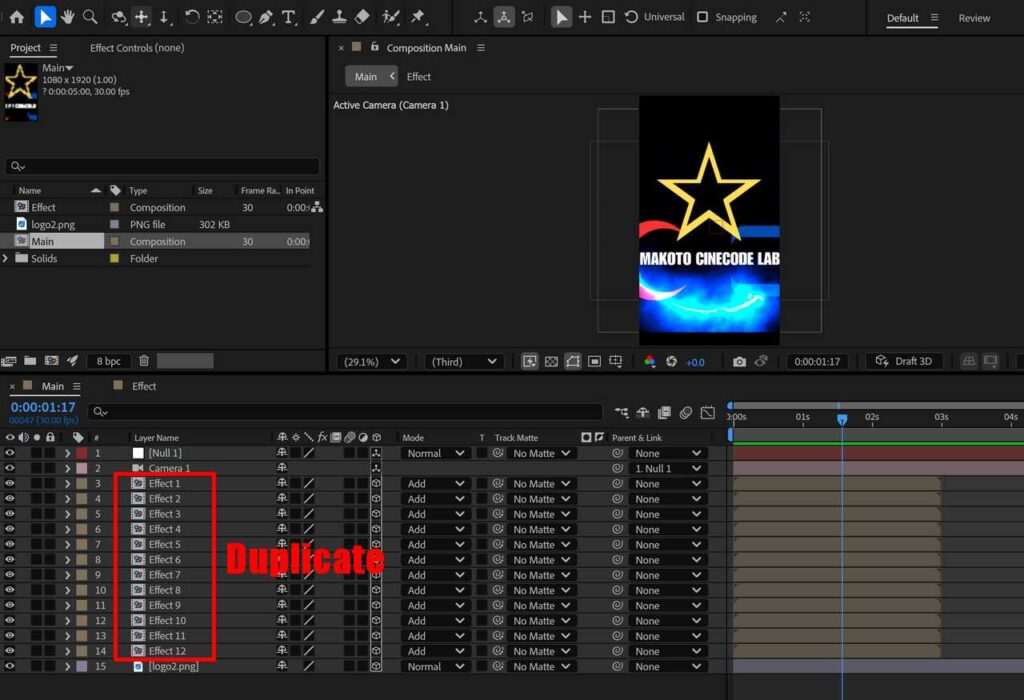This screenshot has height=700, width=1024.
Task: Open the channel and color management icon
Action: tap(649, 361)
